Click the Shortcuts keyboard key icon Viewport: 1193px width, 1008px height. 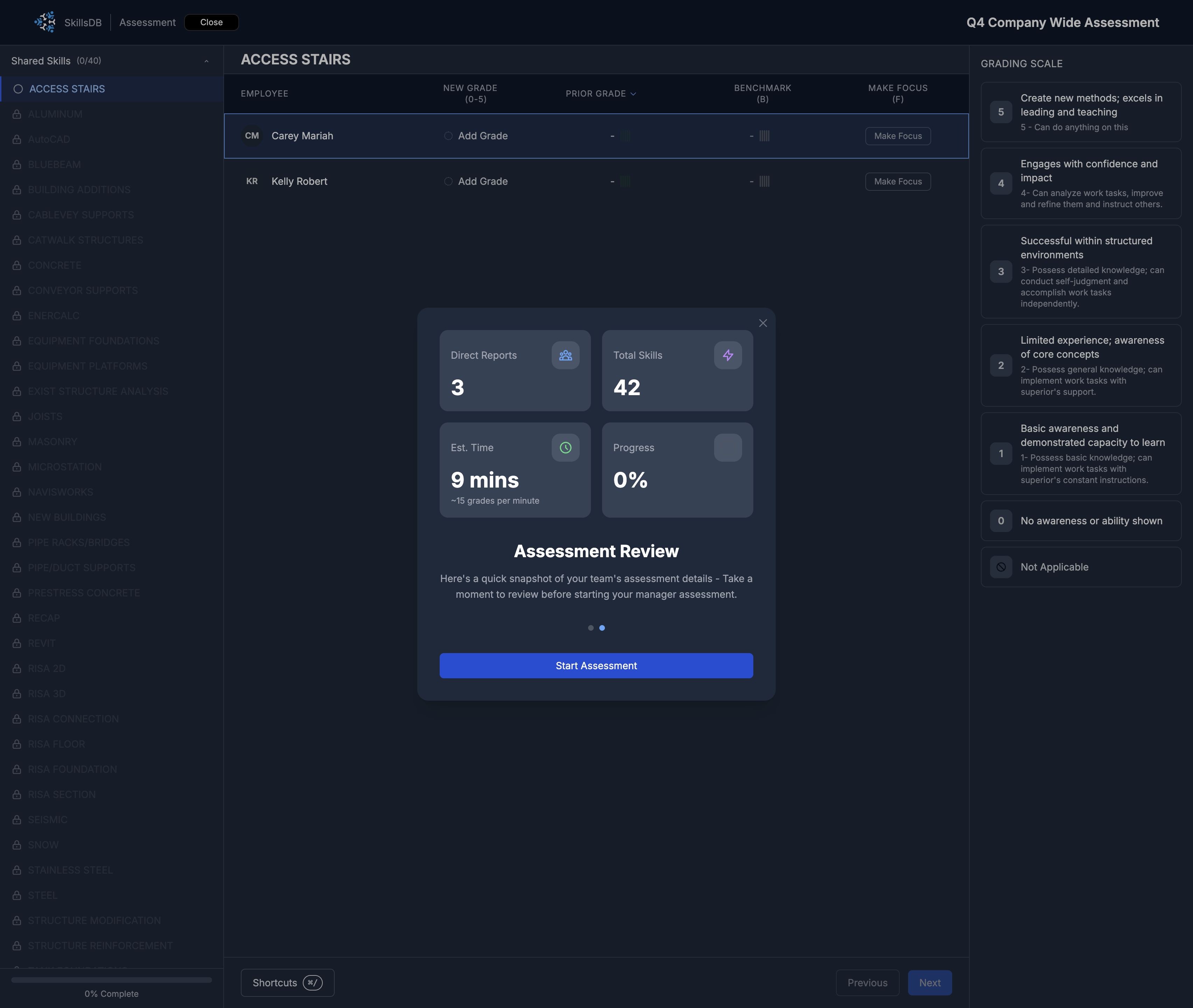pyautogui.click(x=313, y=982)
